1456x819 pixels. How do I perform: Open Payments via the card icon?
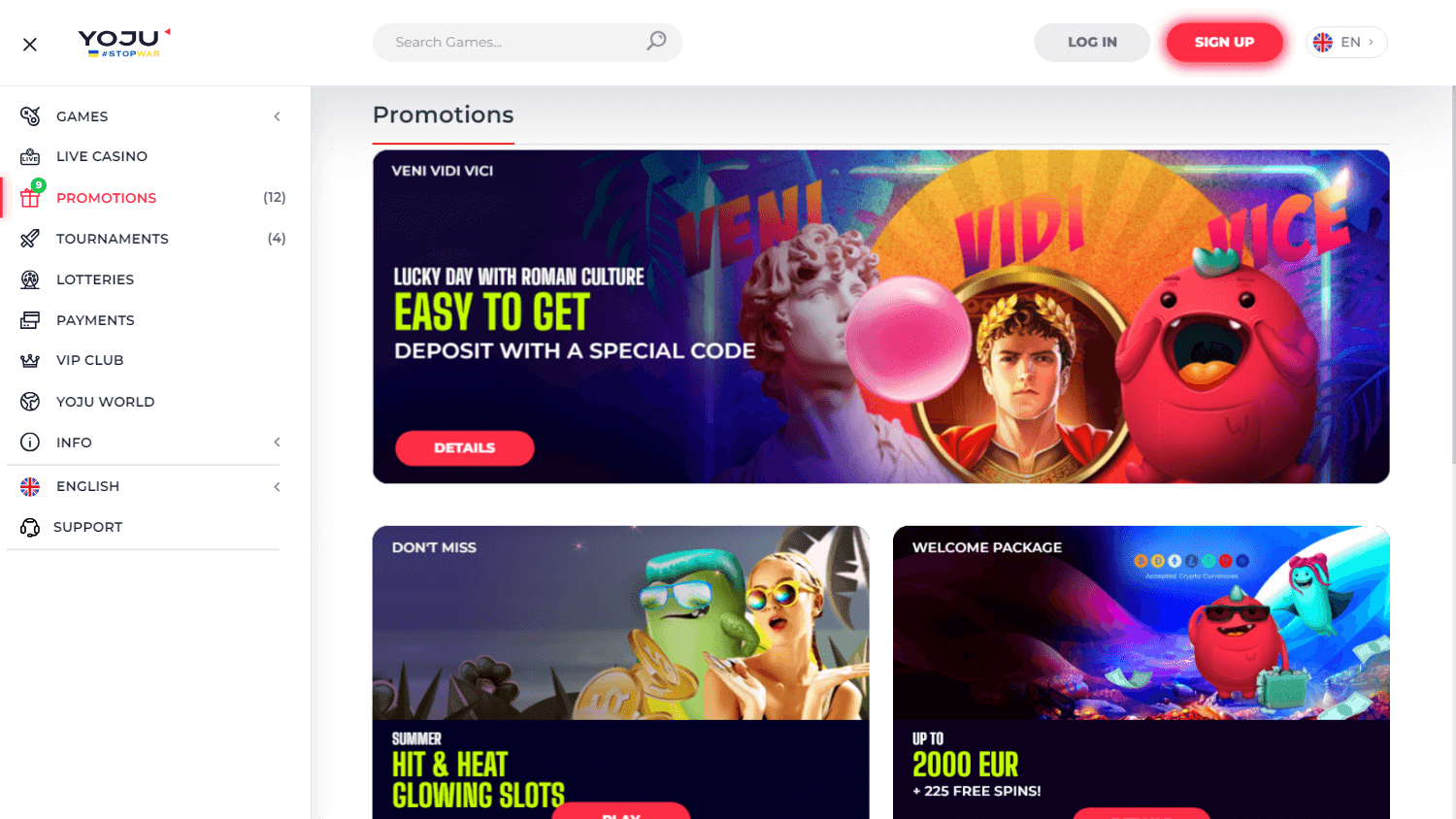tap(30, 320)
